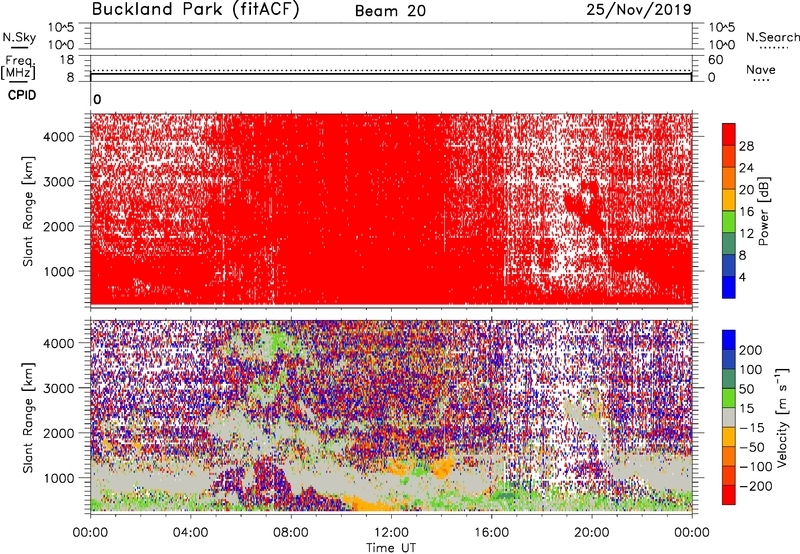The height and width of the screenshot is (554, 800).
Task: Click the N.Search legend label
Action: 772,37
